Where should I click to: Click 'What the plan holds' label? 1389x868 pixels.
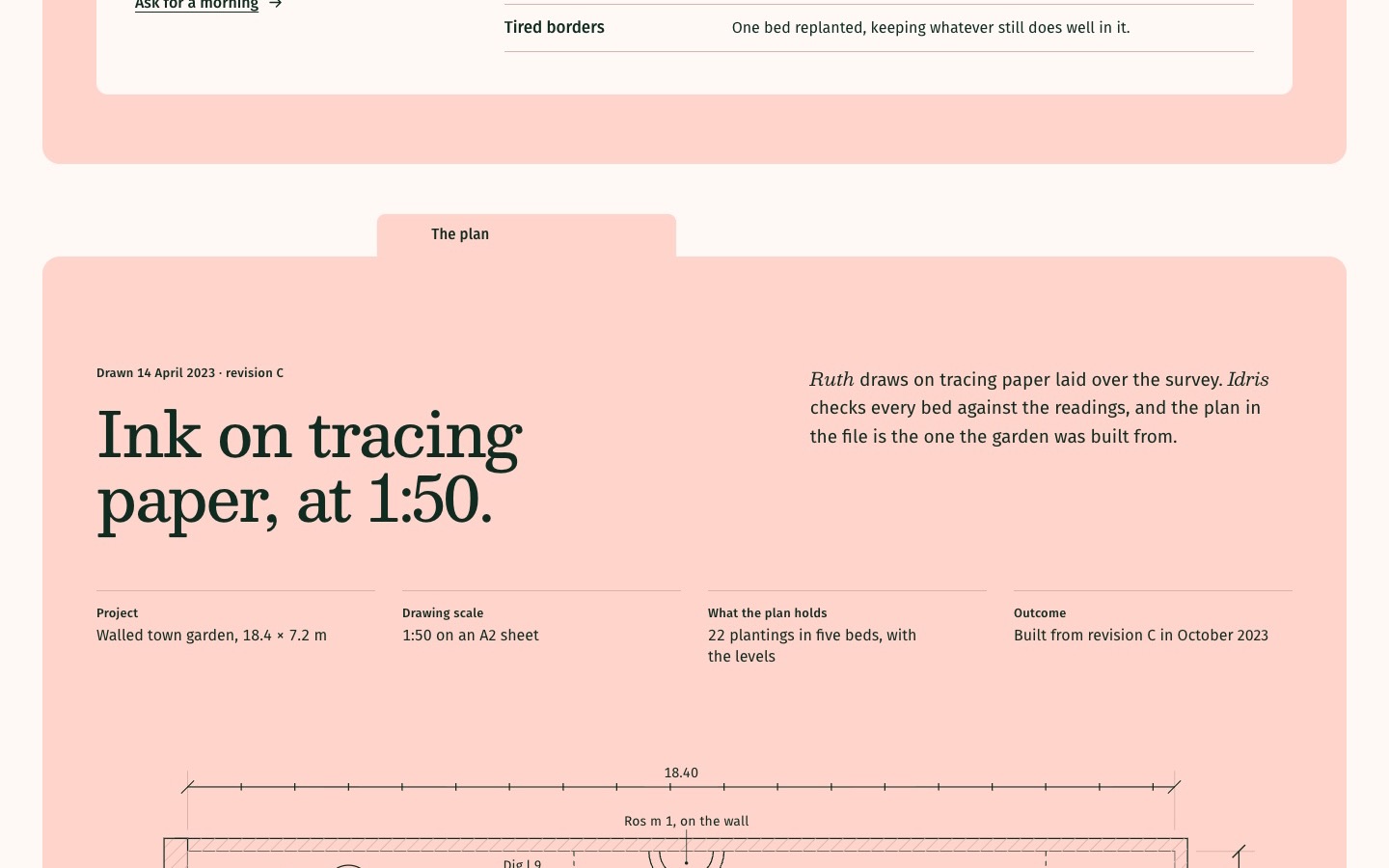point(768,613)
